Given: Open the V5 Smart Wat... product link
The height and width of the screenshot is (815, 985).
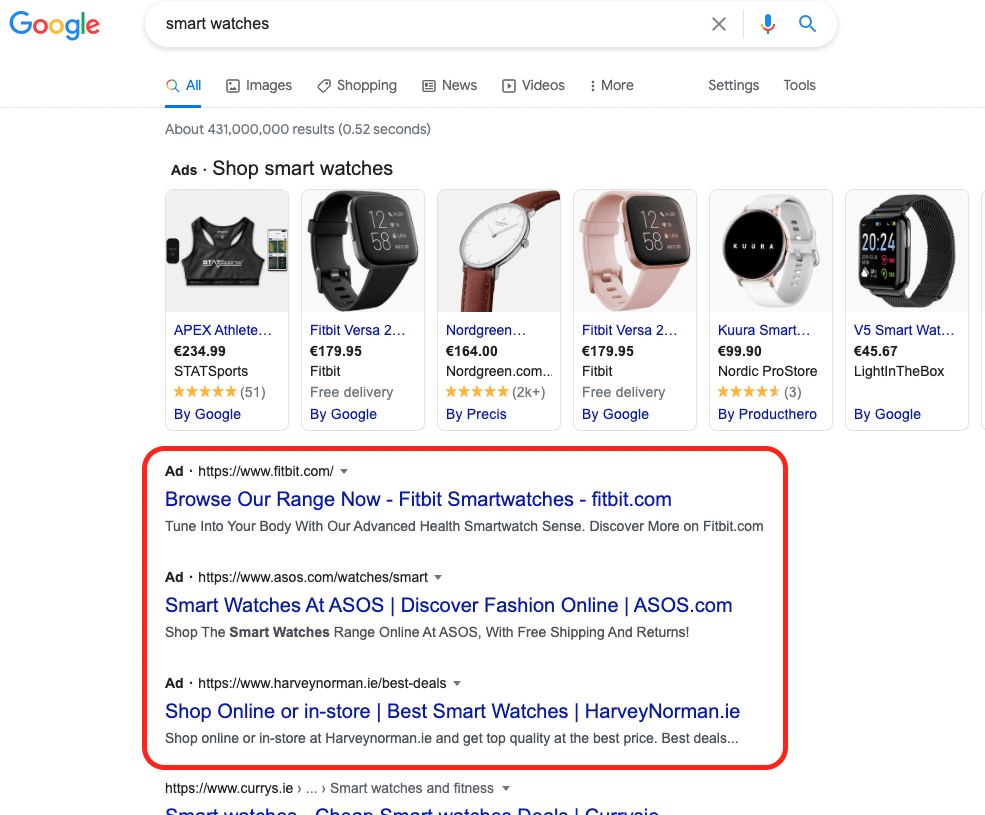Looking at the screenshot, I should [x=903, y=331].
